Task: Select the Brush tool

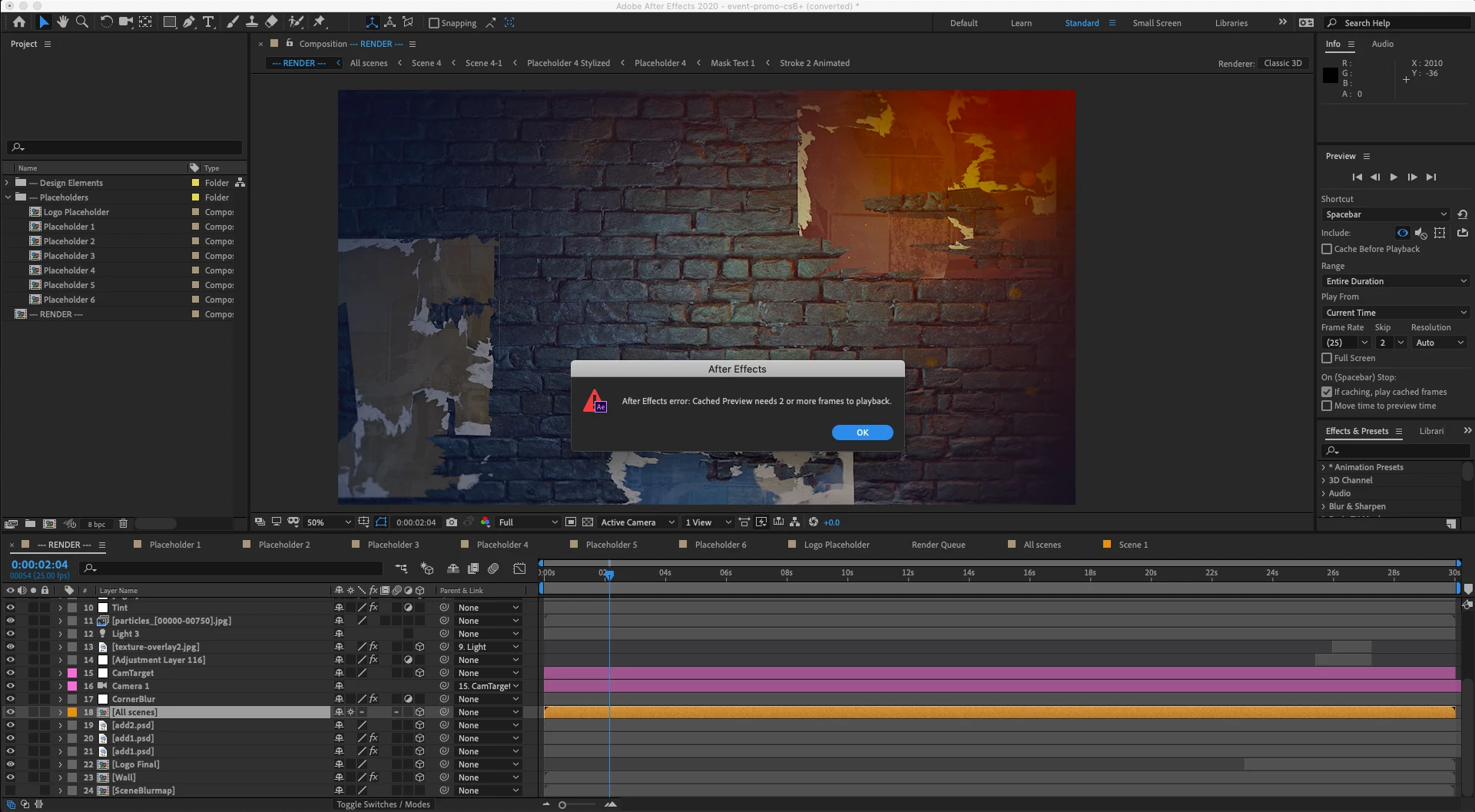Action: [232, 22]
